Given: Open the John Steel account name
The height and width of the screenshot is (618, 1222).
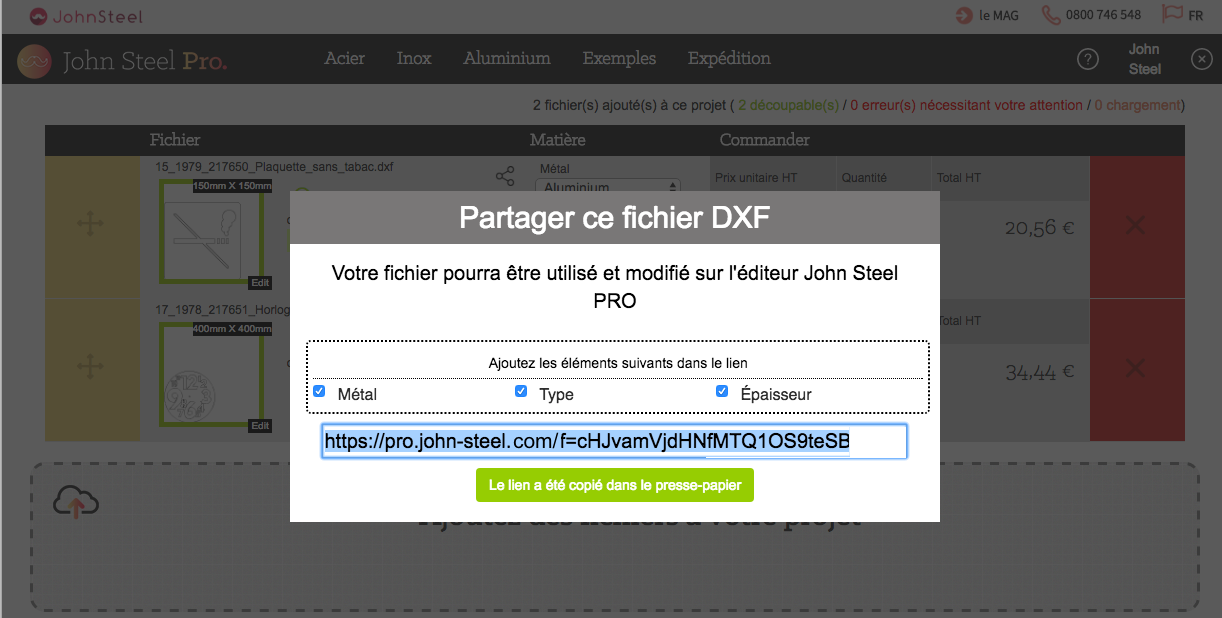Looking at the screenshot, I should 1145,59.
